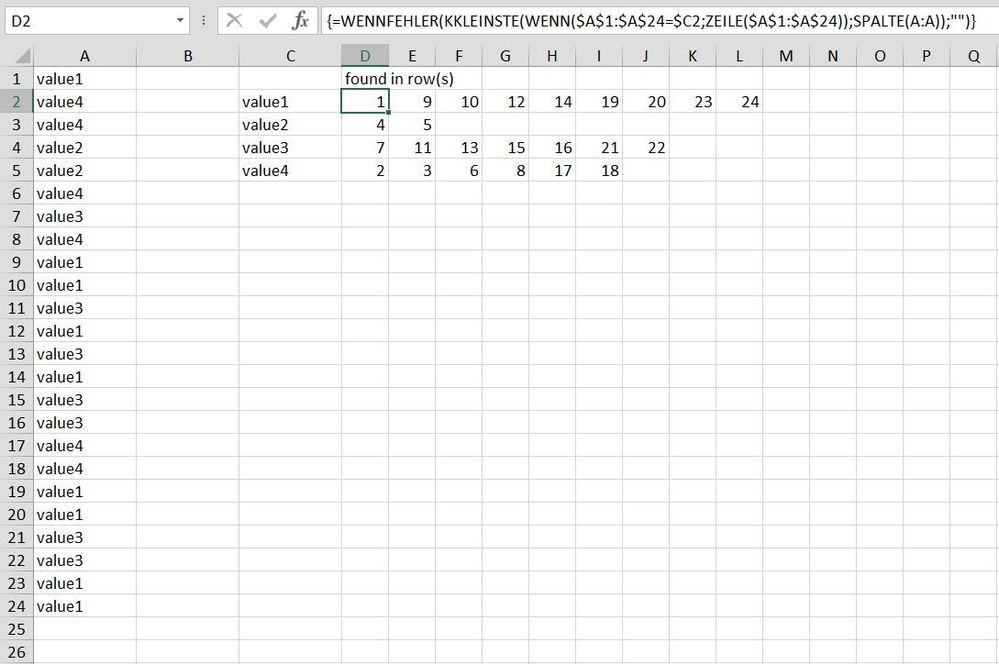Select column L header
This screenshot has height=664, width=999.
[739, 56]
